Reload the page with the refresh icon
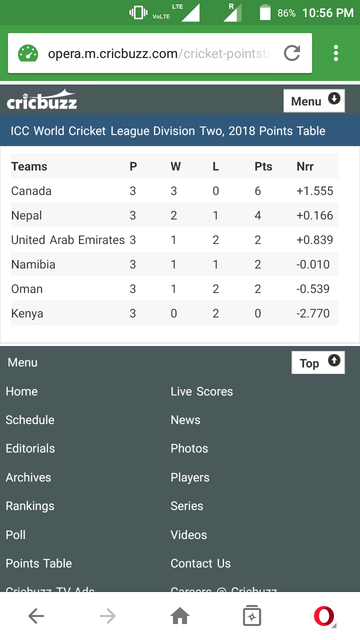360x640 pixels. coord(292,53)
